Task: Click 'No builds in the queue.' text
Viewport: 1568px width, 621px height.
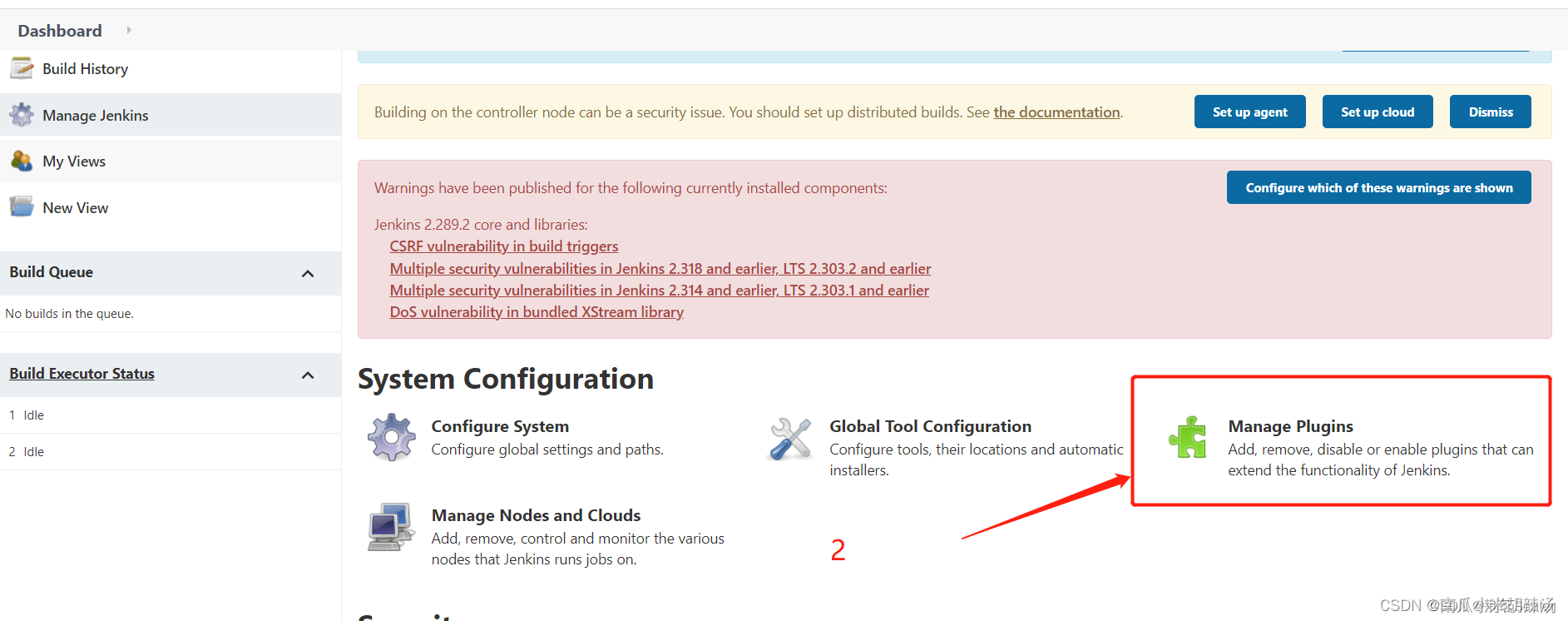Action: pyautogui.click(x=69, y=314)
